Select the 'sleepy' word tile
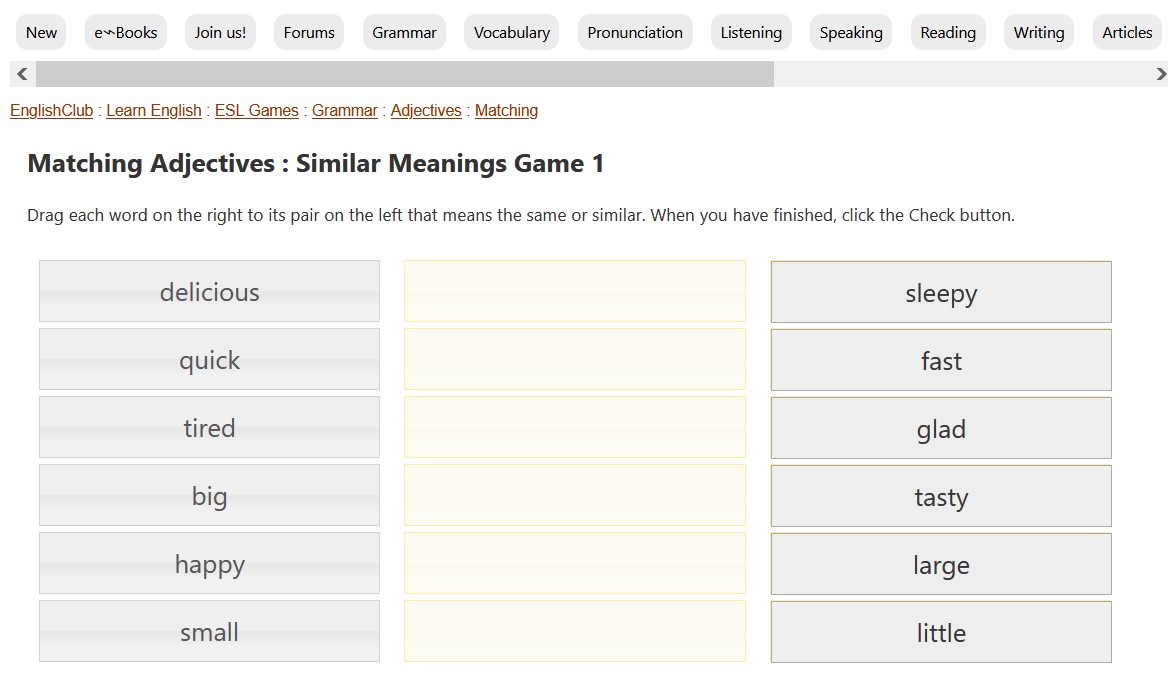 [x=941, y=292]
